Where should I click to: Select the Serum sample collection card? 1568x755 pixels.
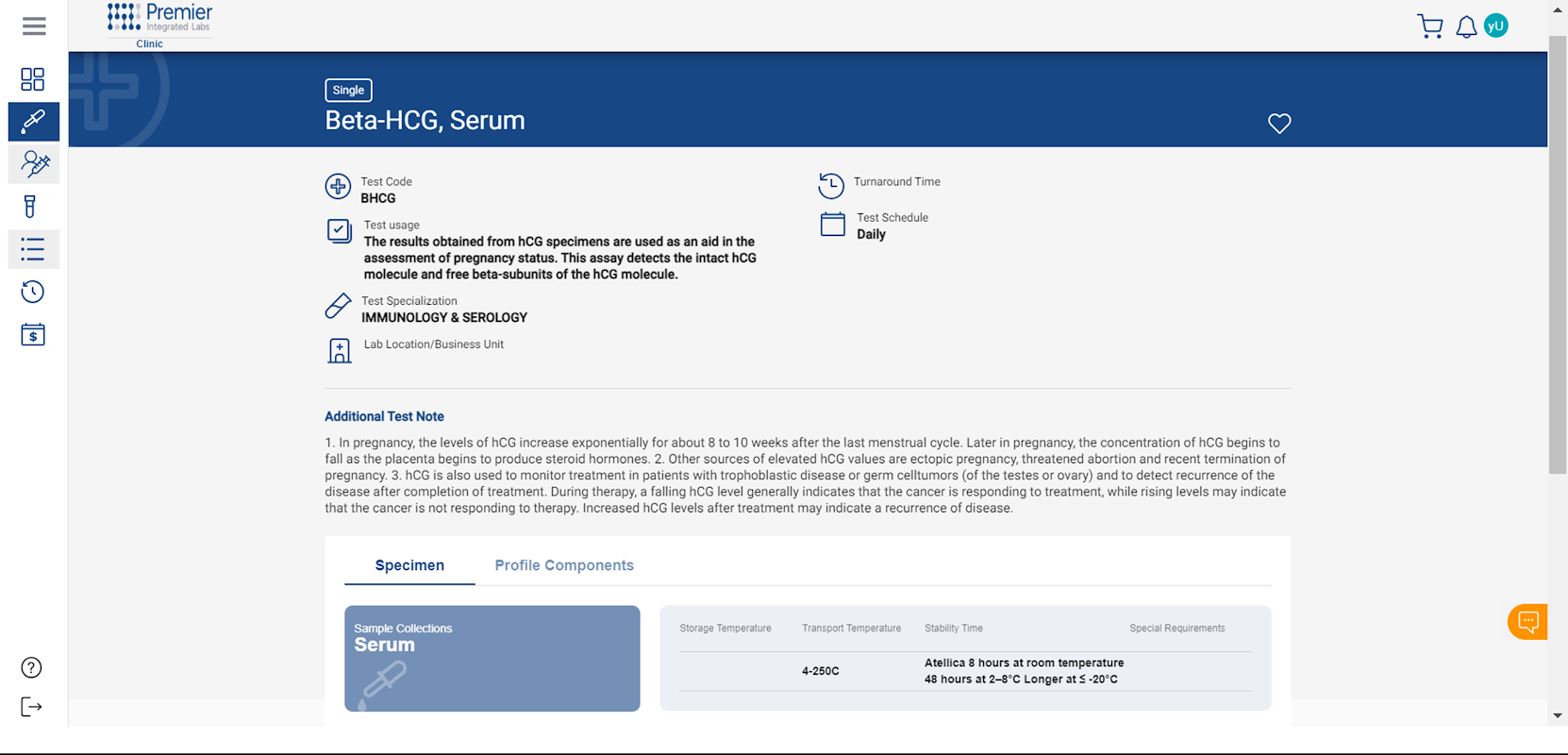pyautogui.click(x=492, y=658)
